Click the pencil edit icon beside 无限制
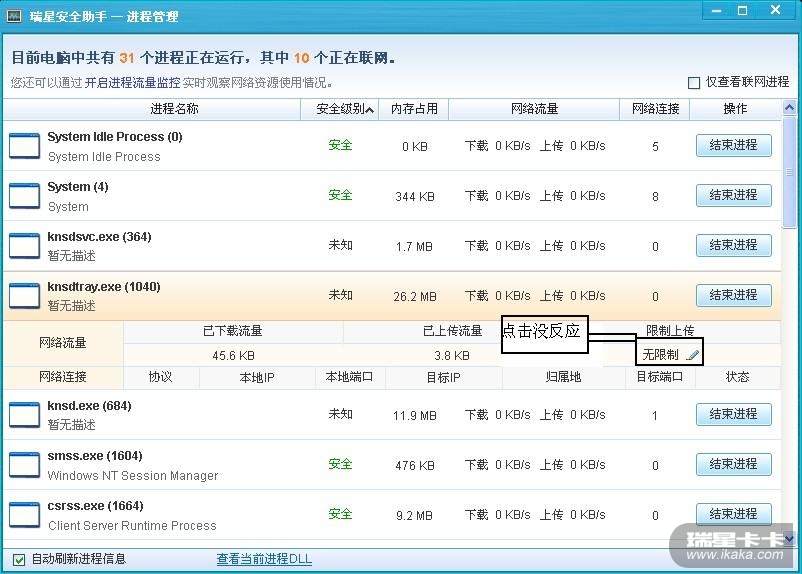The width and height of the screenshot is (802, 574). click(692, 355)
